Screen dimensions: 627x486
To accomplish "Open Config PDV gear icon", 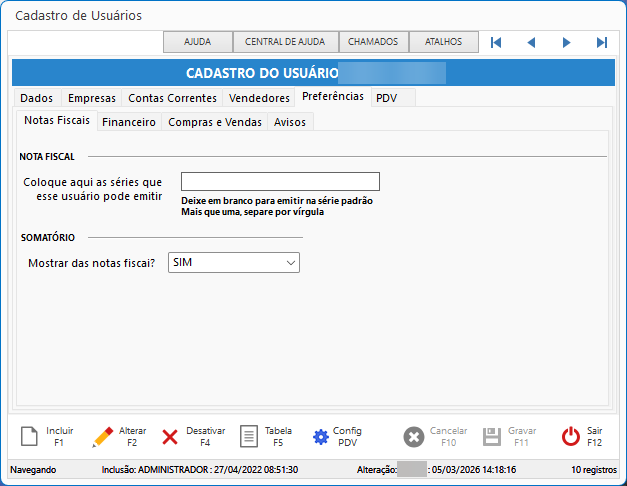I will 321,437.
